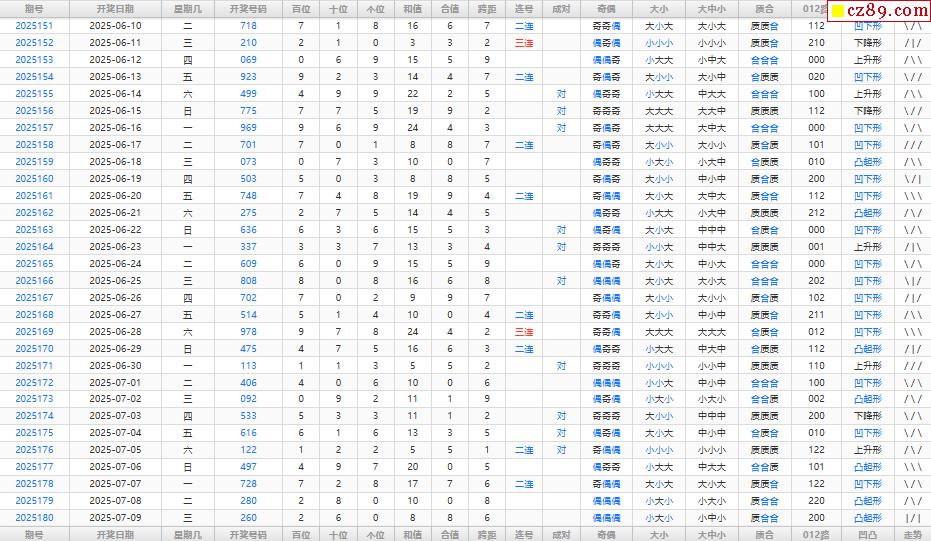Click 012路 value 212 in row 2025162
The width and height of the screenshot is (931, 541).
click(816, 213)
